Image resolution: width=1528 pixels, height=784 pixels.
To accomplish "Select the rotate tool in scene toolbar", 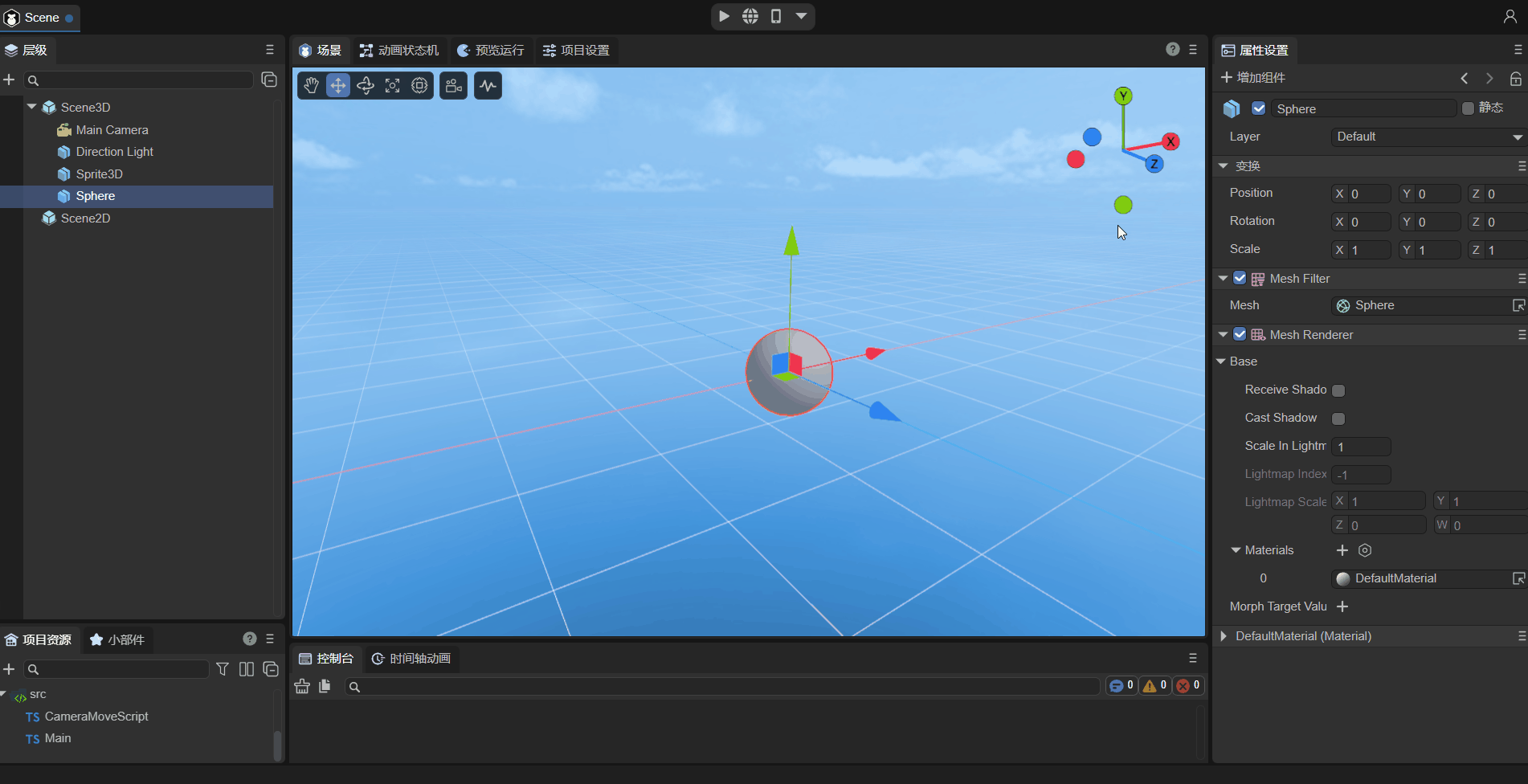I will (366, 86).
